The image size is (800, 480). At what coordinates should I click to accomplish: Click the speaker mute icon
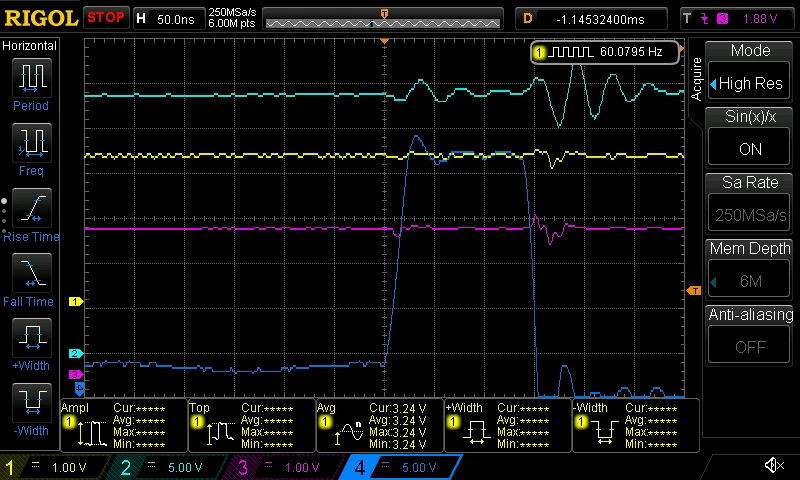click(x=774, y=465)
